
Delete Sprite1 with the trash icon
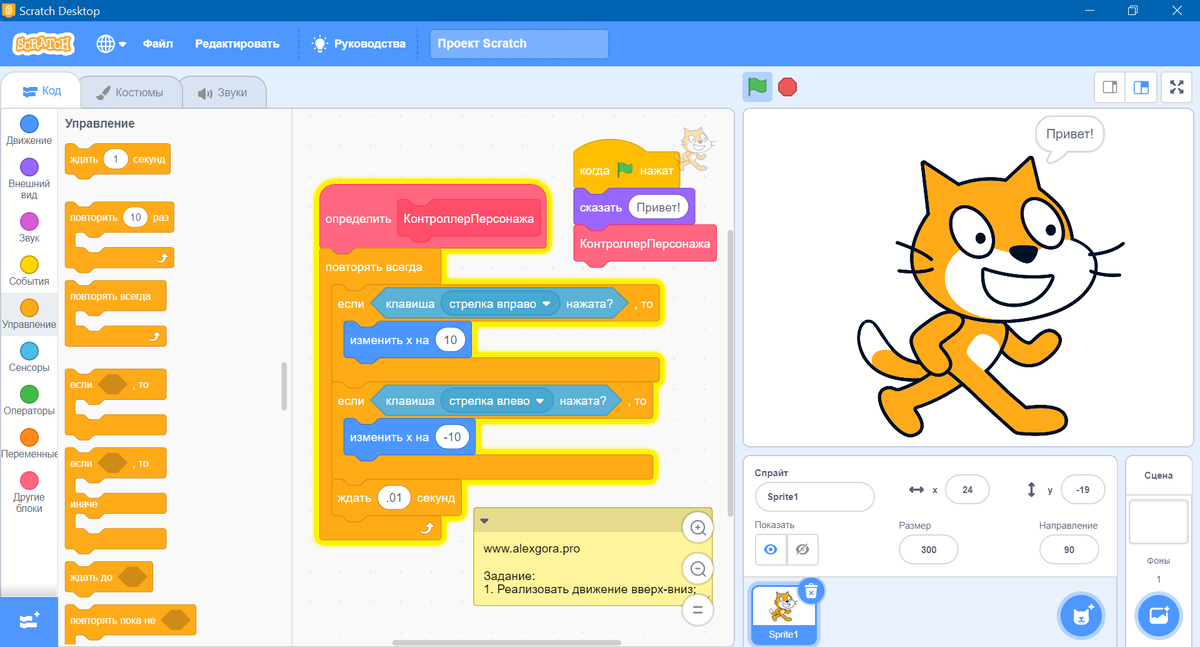point(812,590)
